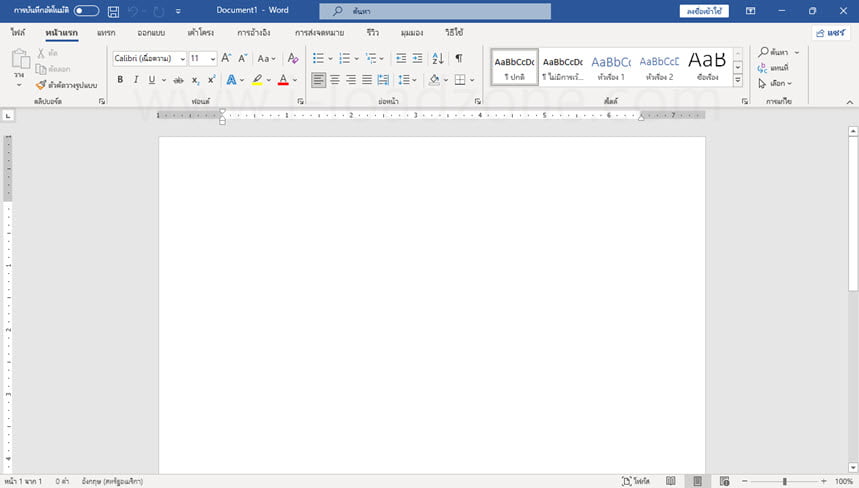
Task: Open the font size 11 dropdown
Action: 213,59
